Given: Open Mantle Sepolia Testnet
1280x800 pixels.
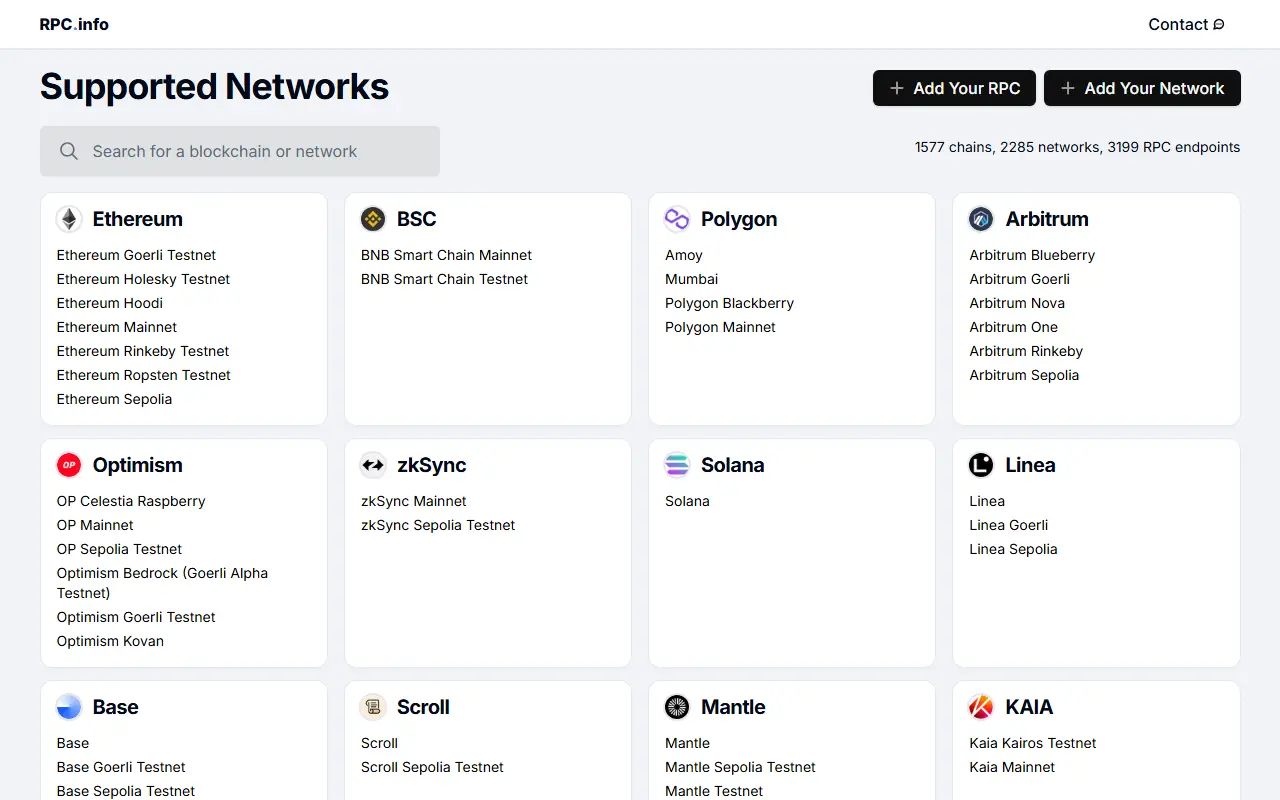Looking at the screenshot, I should [x=740, y=767].
